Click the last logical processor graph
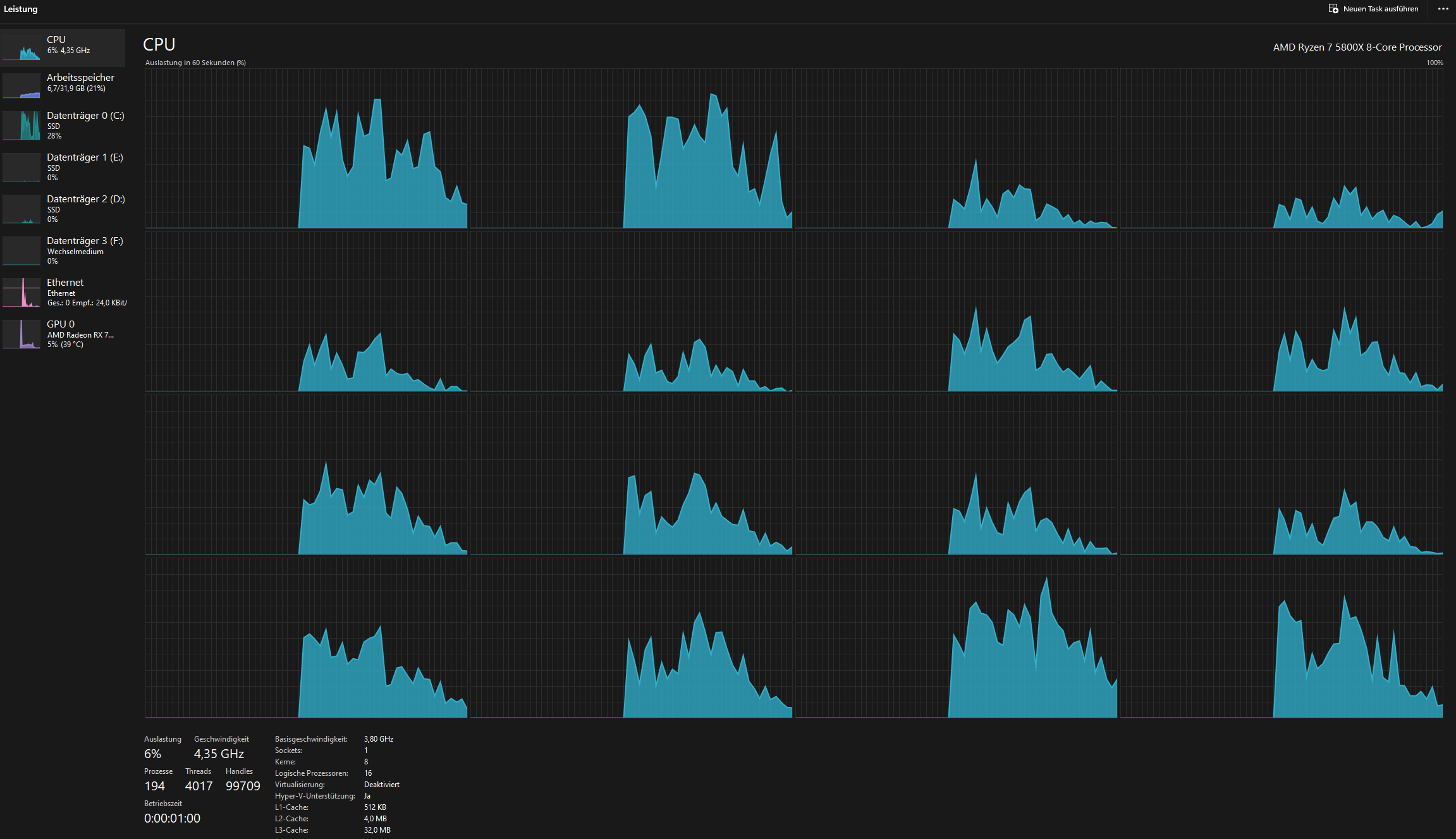1456x839 pixels. click(1282, 637)
